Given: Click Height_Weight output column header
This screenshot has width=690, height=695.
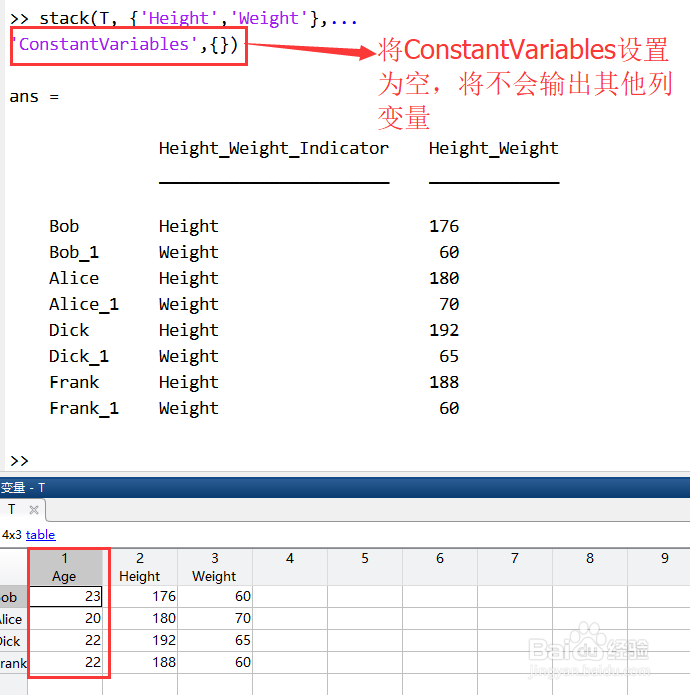Looking at the screenshot, I should (494, 148).
